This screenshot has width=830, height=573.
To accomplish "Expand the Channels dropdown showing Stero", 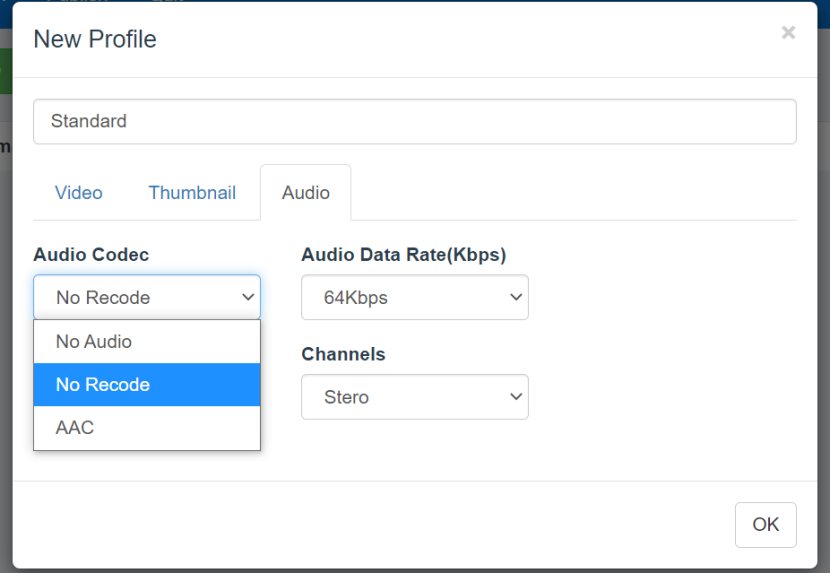I will click(414, 397).
